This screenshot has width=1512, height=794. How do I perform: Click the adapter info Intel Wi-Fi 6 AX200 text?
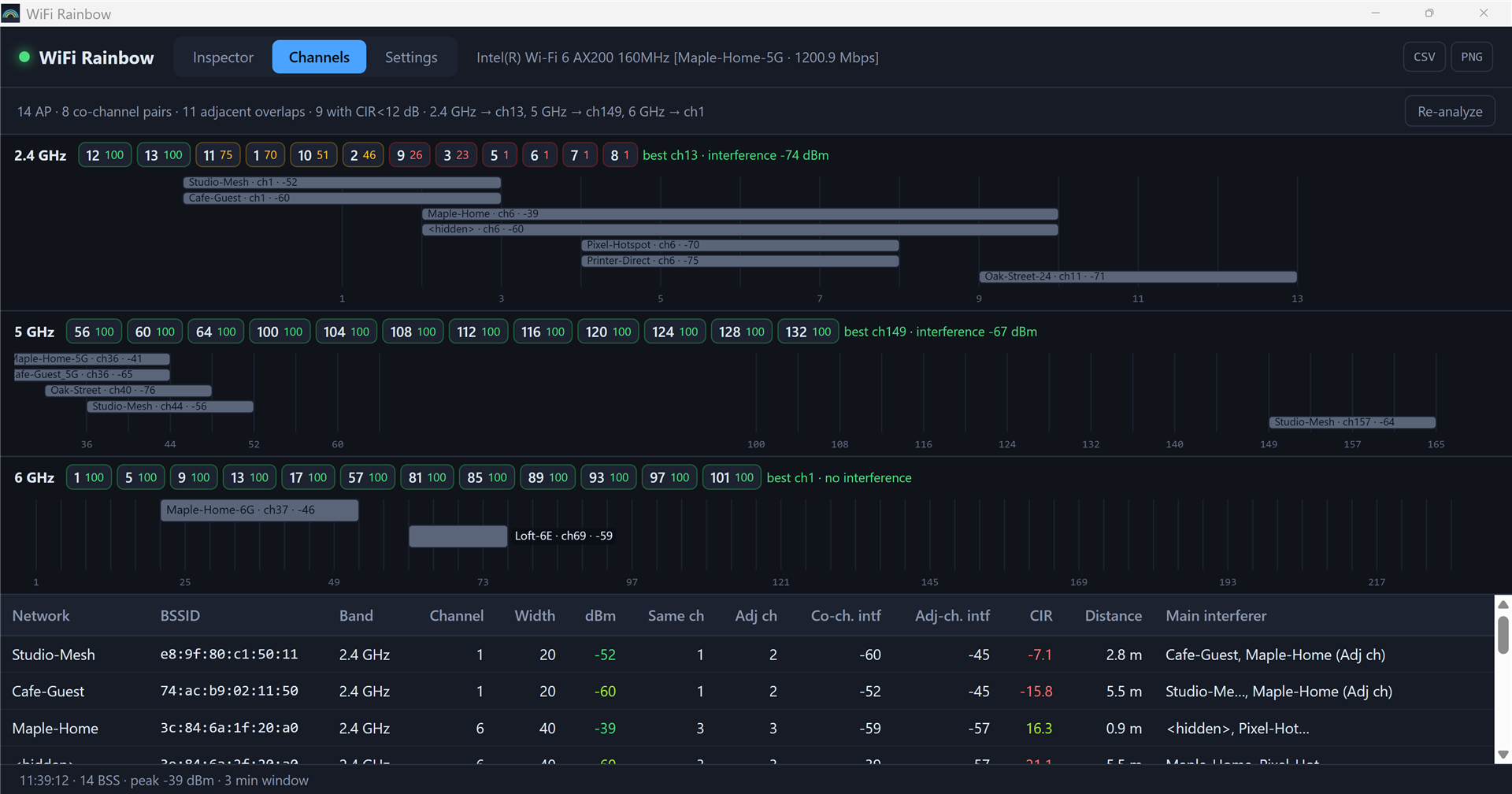[x=677, y=58]
